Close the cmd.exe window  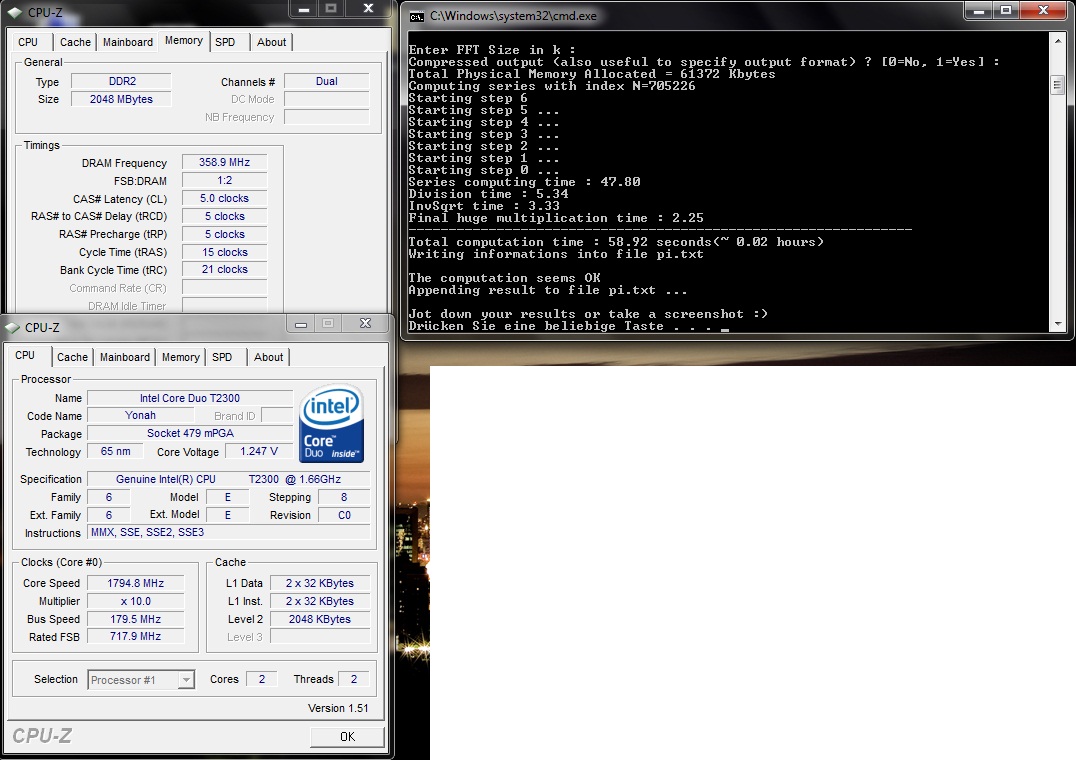click(x=1044, y=10)
